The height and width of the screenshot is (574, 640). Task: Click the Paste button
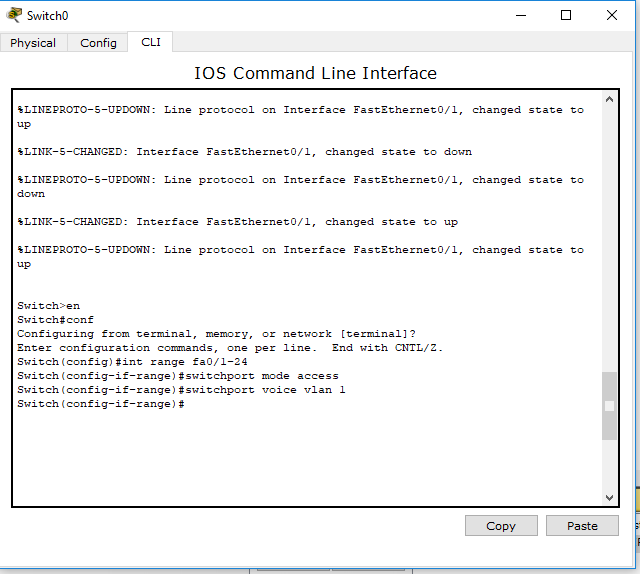click(582, 525)
